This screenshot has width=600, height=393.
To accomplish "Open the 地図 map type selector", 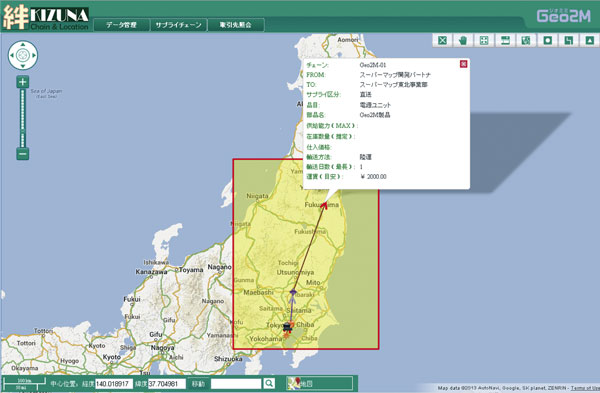I will [x=320, y=383].
